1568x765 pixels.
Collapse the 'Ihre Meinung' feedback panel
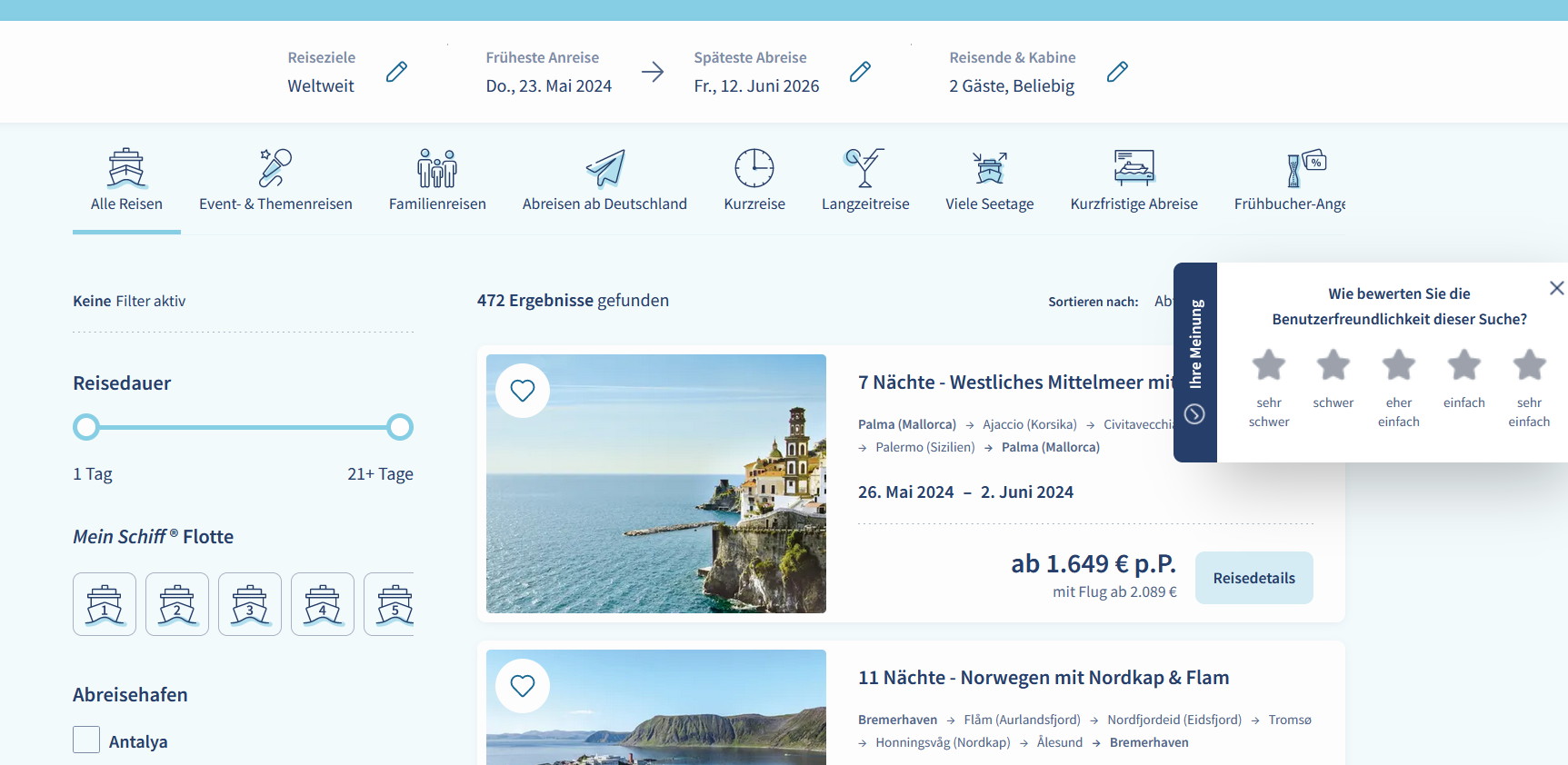point(1194,414)
